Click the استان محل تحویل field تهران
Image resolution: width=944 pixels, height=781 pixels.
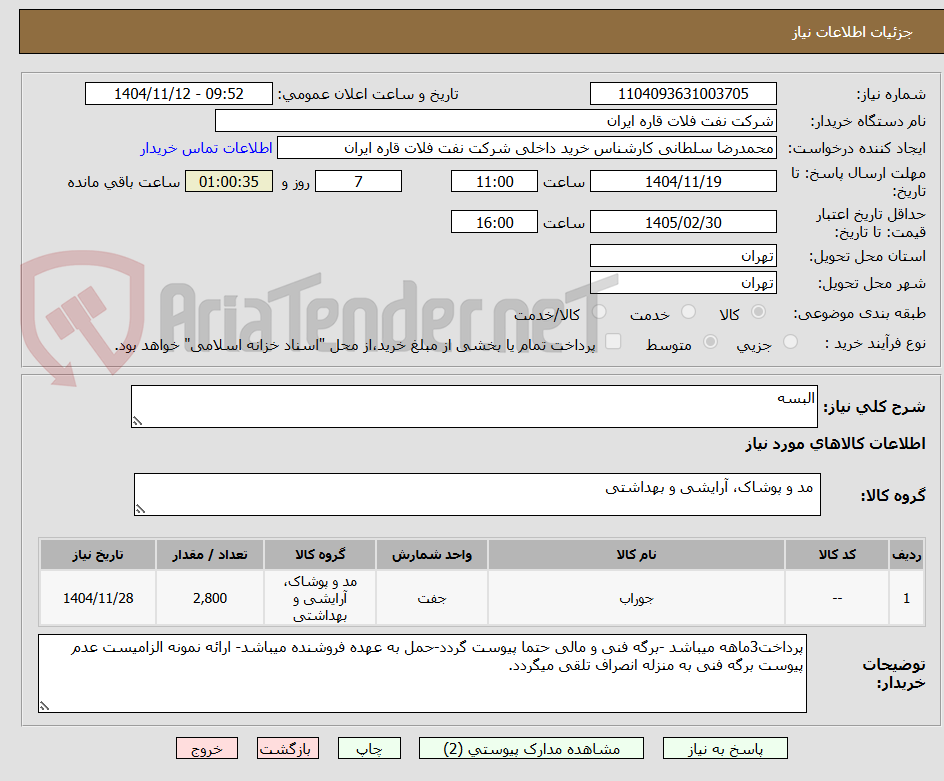(683, 256)
